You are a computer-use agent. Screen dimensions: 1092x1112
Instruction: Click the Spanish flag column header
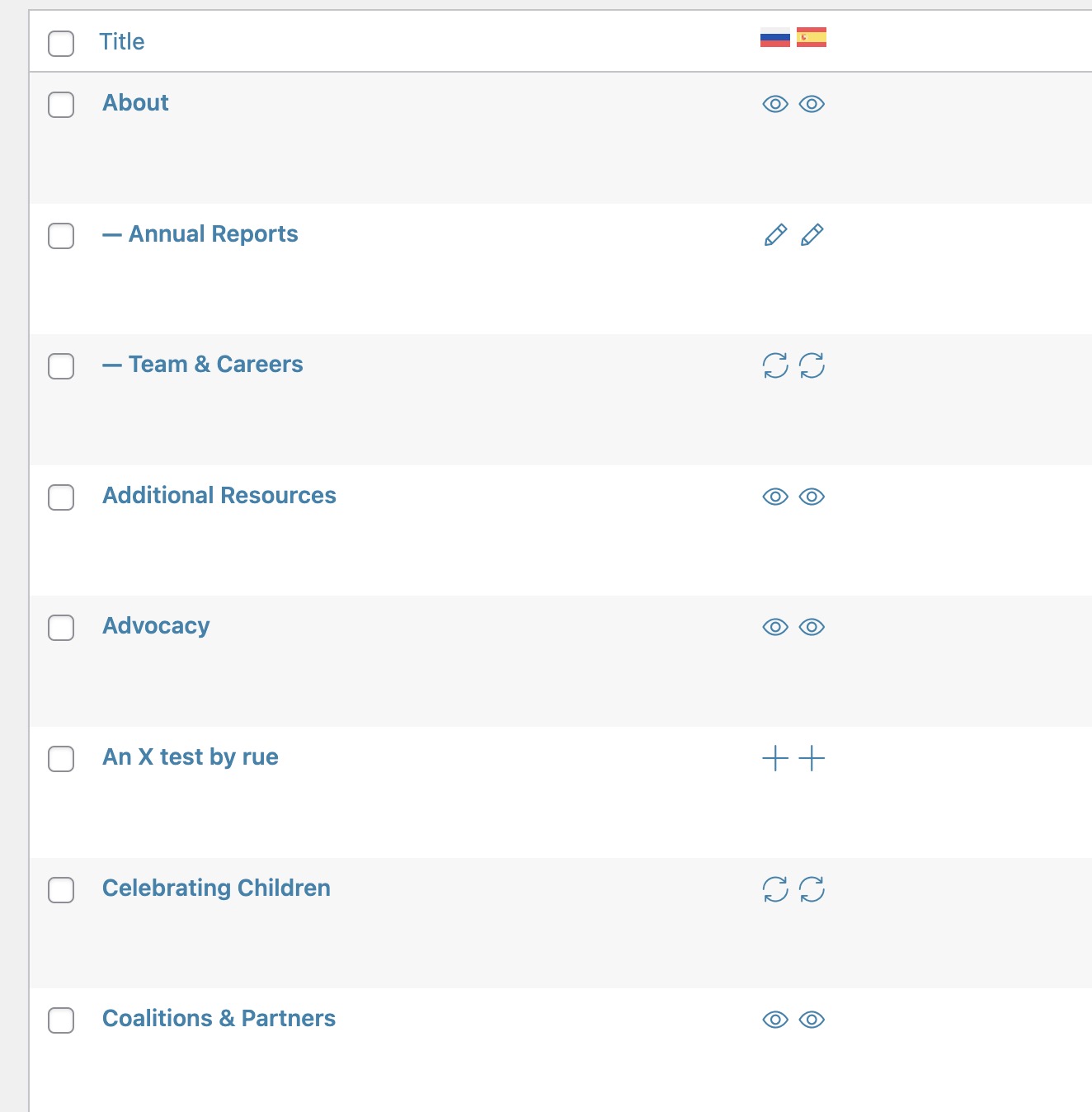(811, 38)
